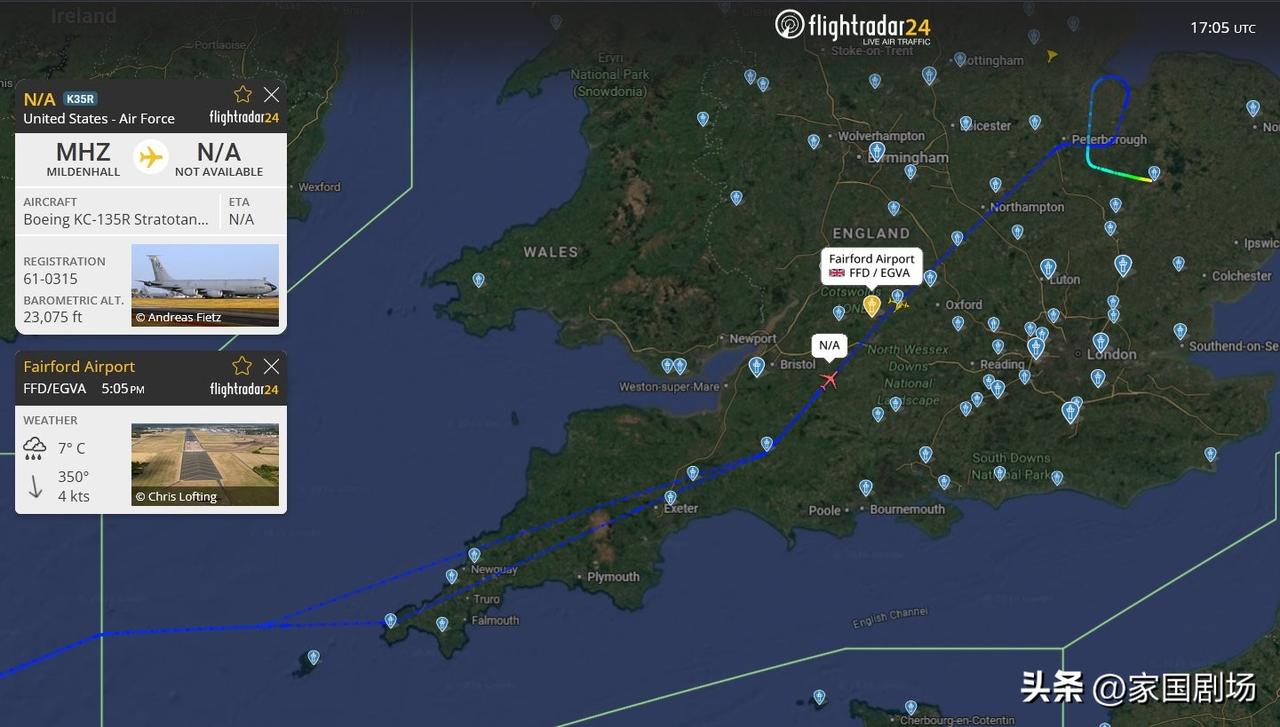Select the yellow aircraft near Nottingham

pyautogui.click(x=1052, y=55)
